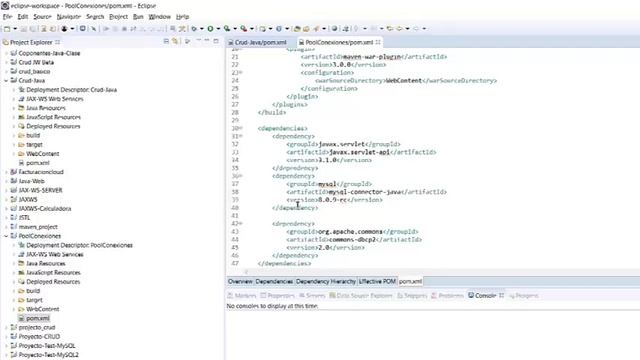Click the Run External Tools icon with red toolbox
This screenshot has height=360, width=640.
[x=244, y=29]
